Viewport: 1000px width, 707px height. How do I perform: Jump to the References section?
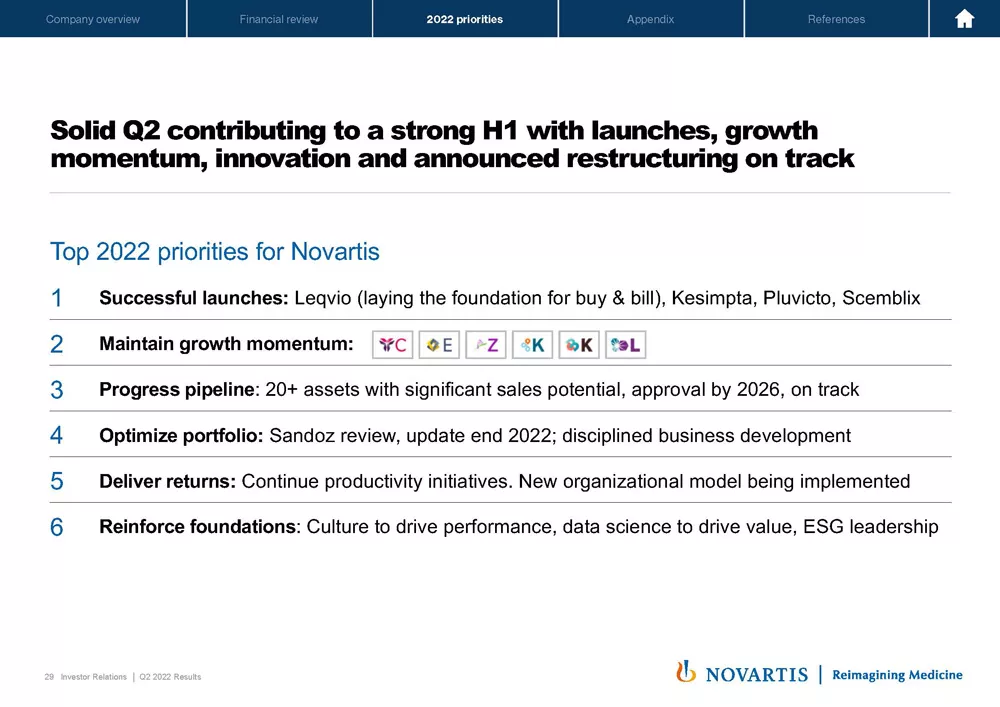(836, 19)
